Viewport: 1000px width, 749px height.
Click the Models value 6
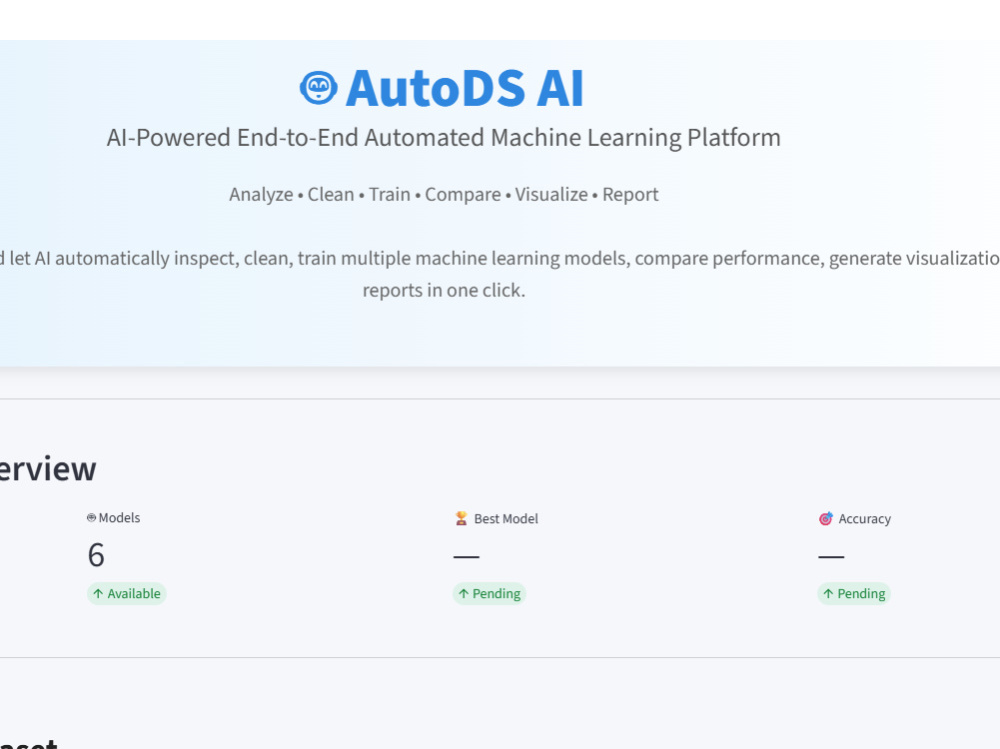(96, 554)
